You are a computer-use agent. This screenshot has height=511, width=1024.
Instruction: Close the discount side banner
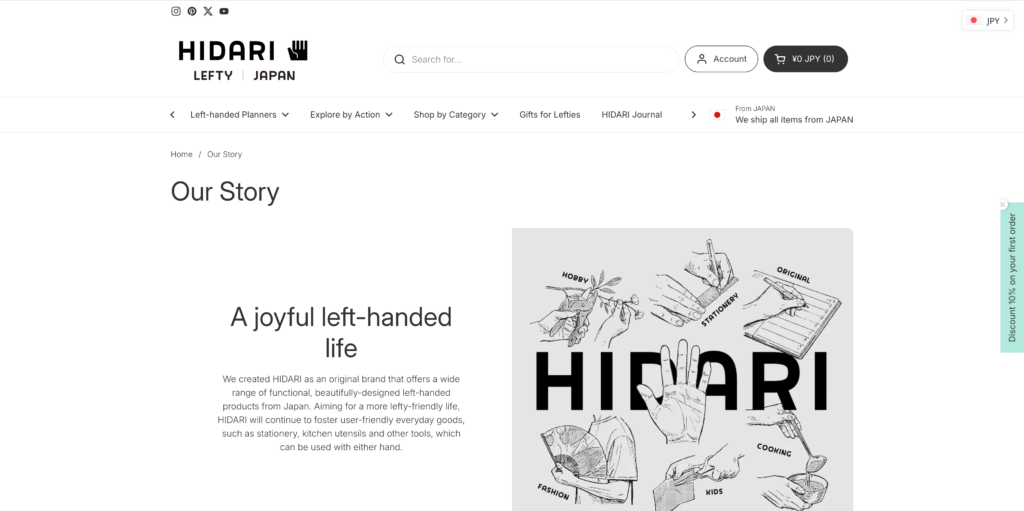(x=1003, y=205)
